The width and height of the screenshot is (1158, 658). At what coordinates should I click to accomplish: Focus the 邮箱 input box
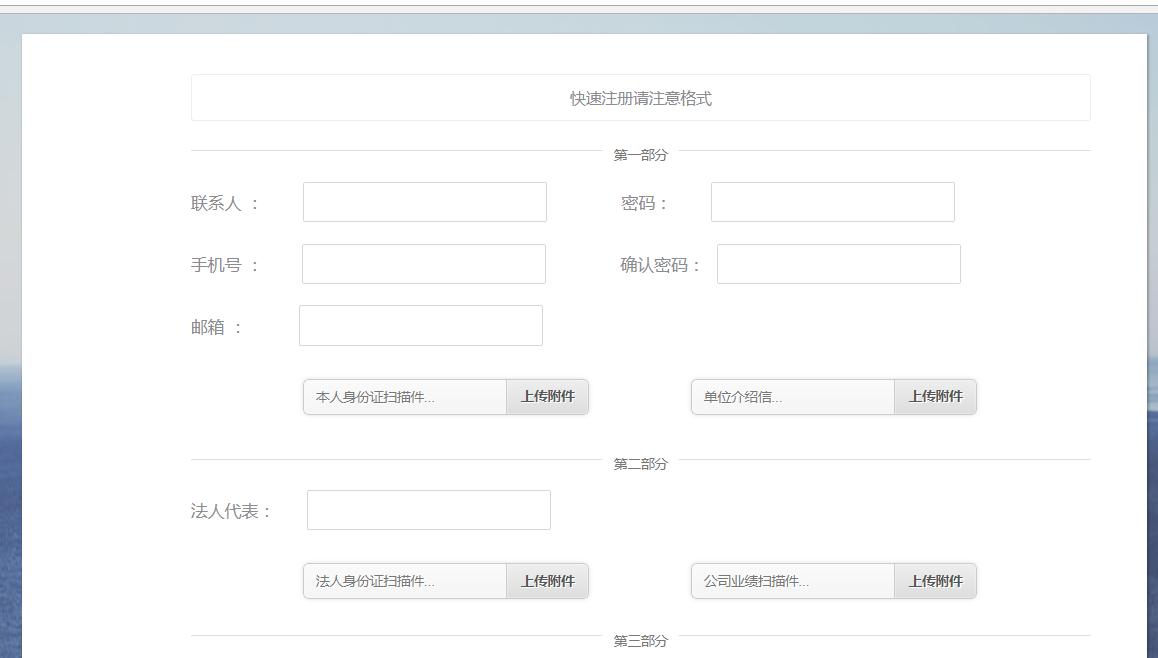420,326
